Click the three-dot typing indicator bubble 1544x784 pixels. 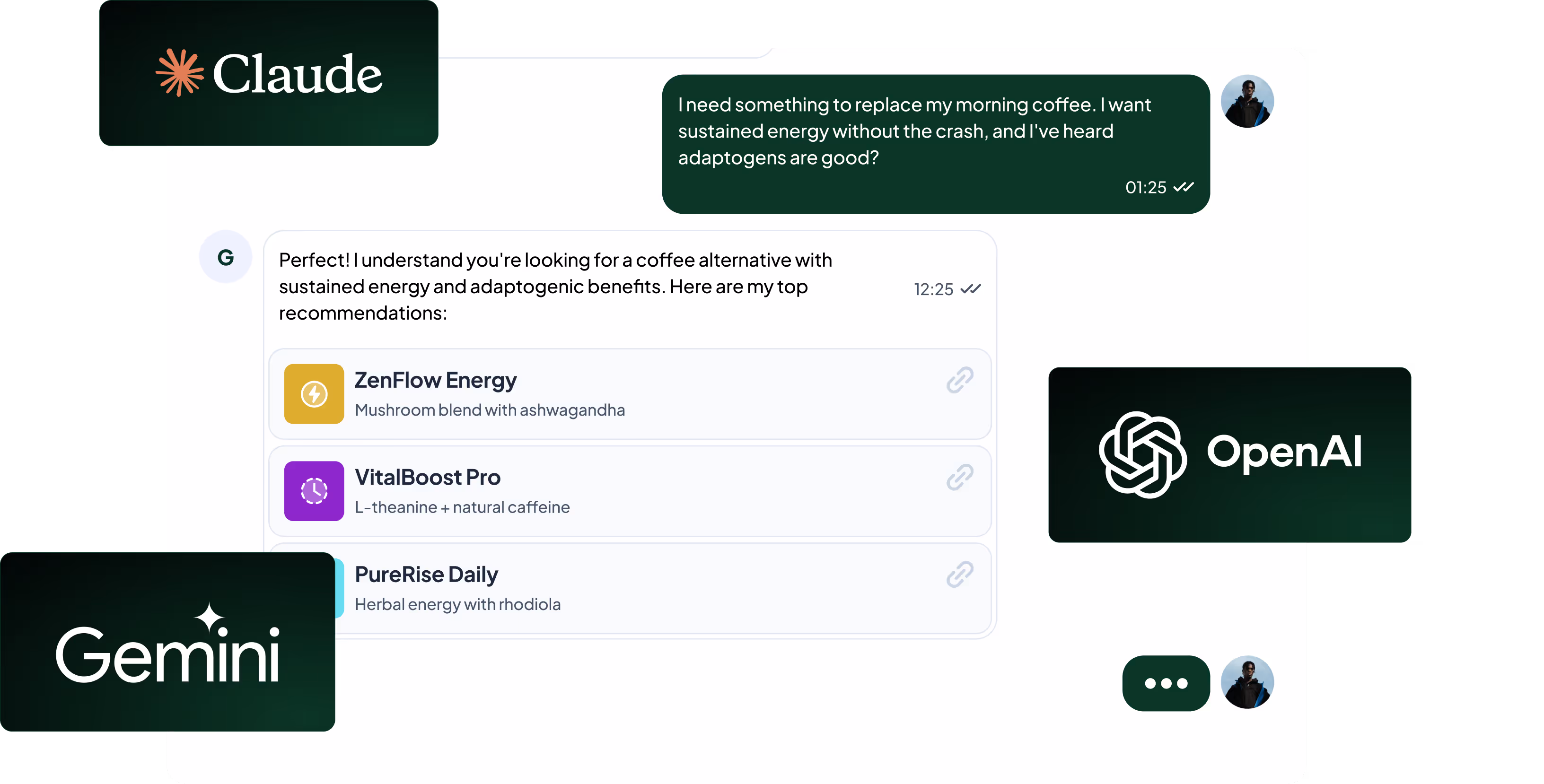coord(1166,683)
